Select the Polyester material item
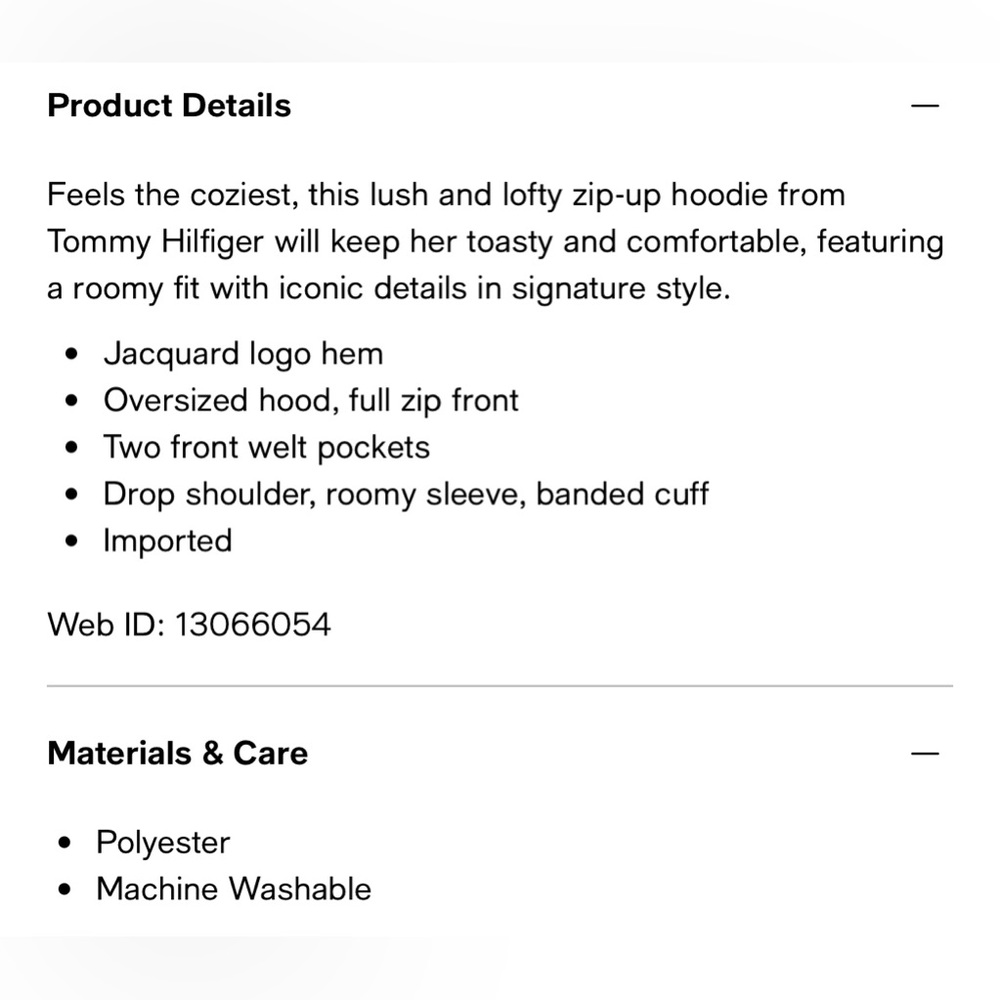This screenshot has height=1000, width=1000. (x=163, y=842)
